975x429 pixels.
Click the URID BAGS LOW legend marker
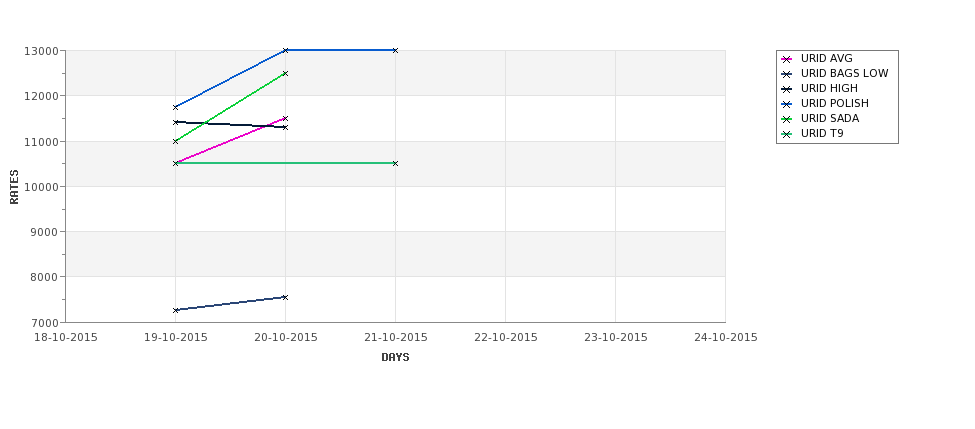pos(787,74)
